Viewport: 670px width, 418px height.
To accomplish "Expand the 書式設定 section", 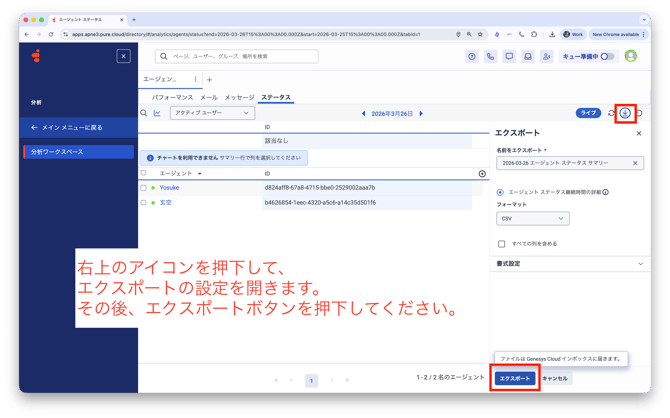I will 570,264.
